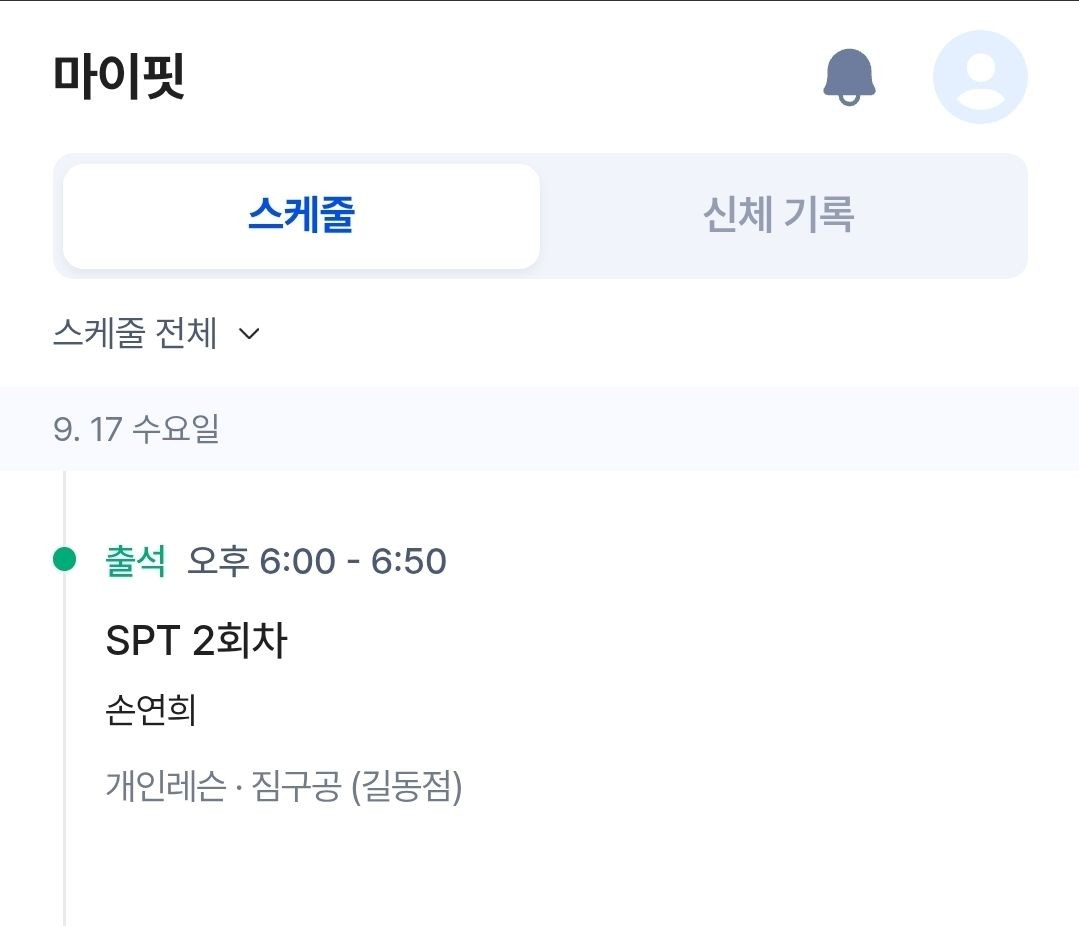Viewport: 1079px width, 926px height.
Task: Tap the 마이핏 app title
Action: [119, 78]
